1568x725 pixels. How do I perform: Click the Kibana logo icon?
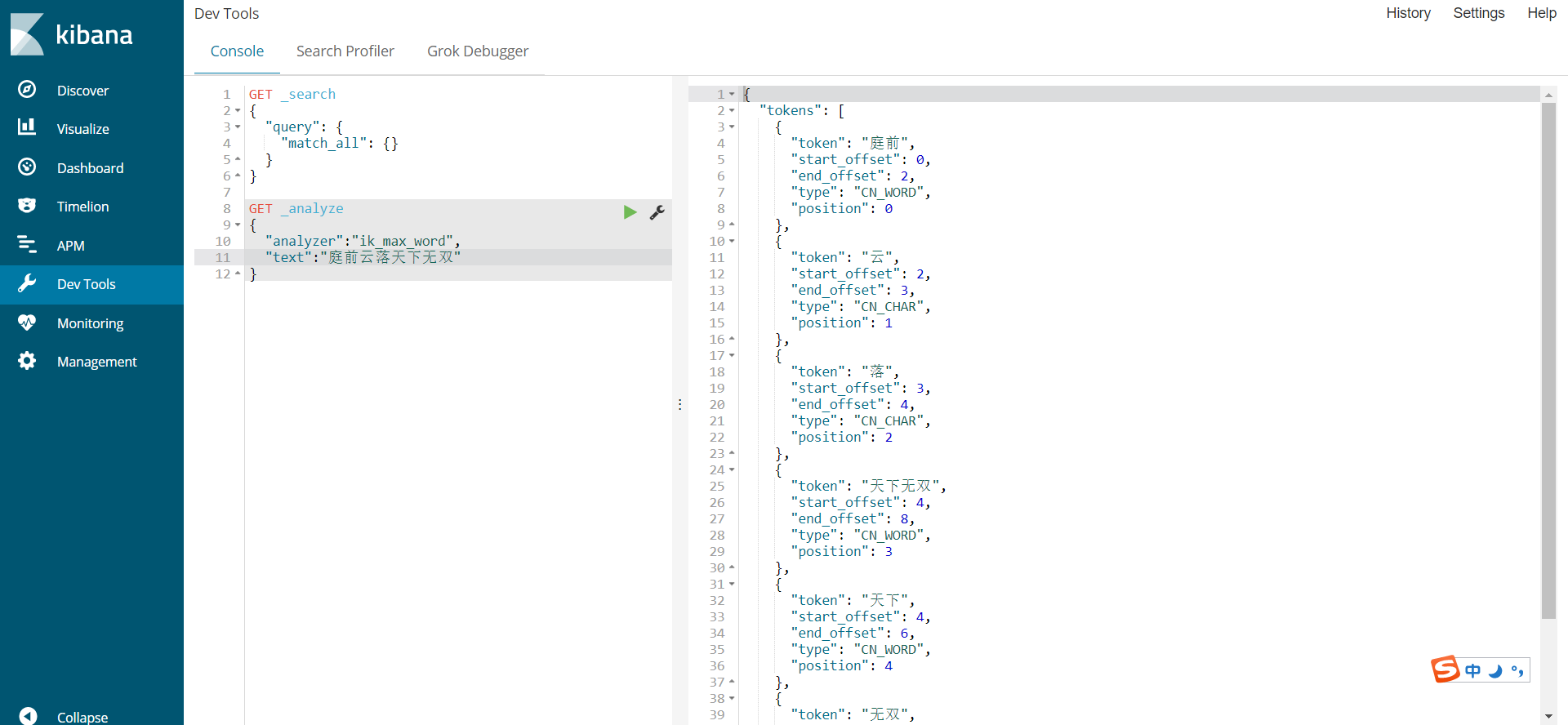(27, 34)
